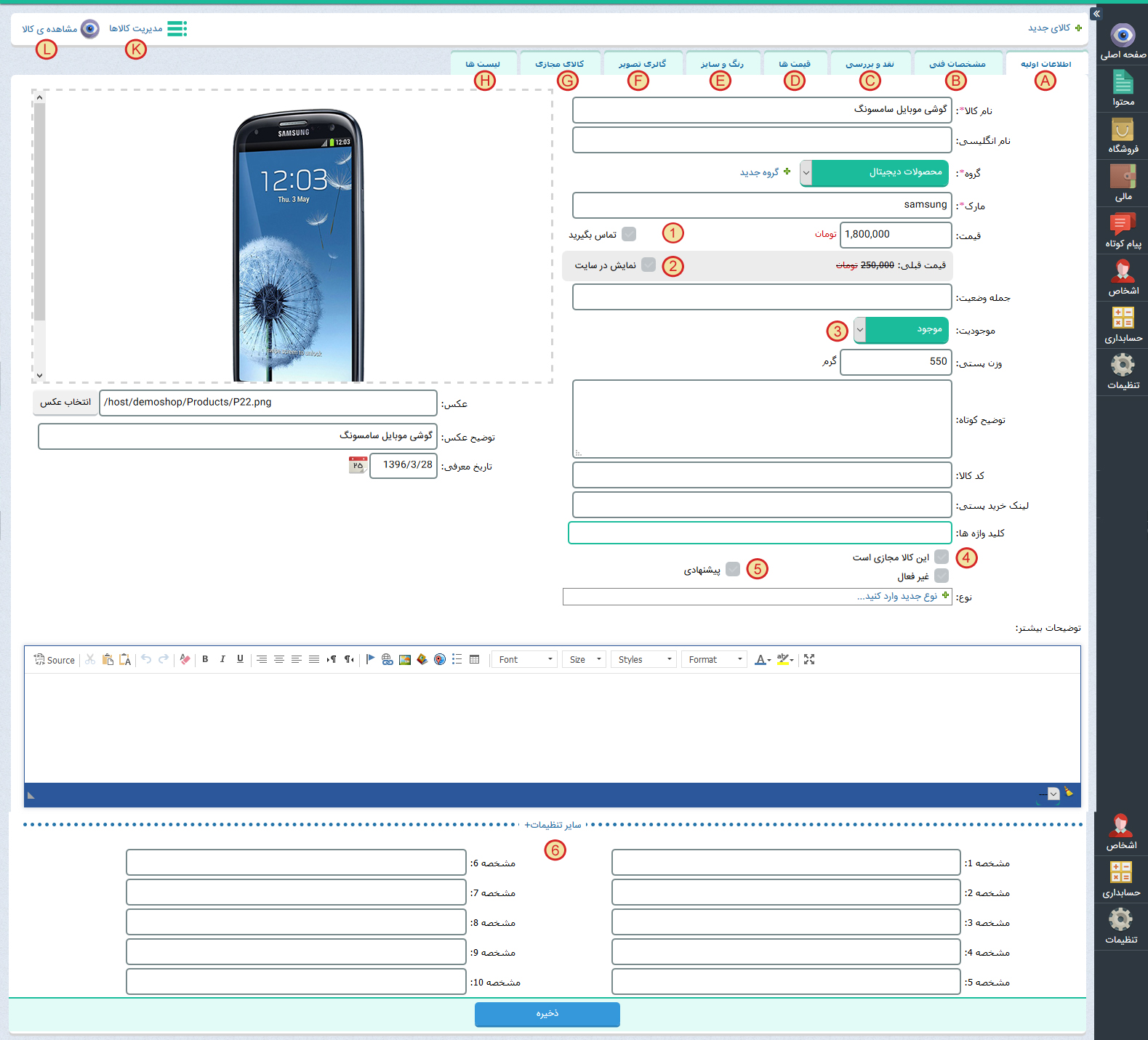Screen dimensions: 1148x1040
Task: Open the مالی finance sidebar icon
Action: pyautogui.click(x=1123, y=183)
